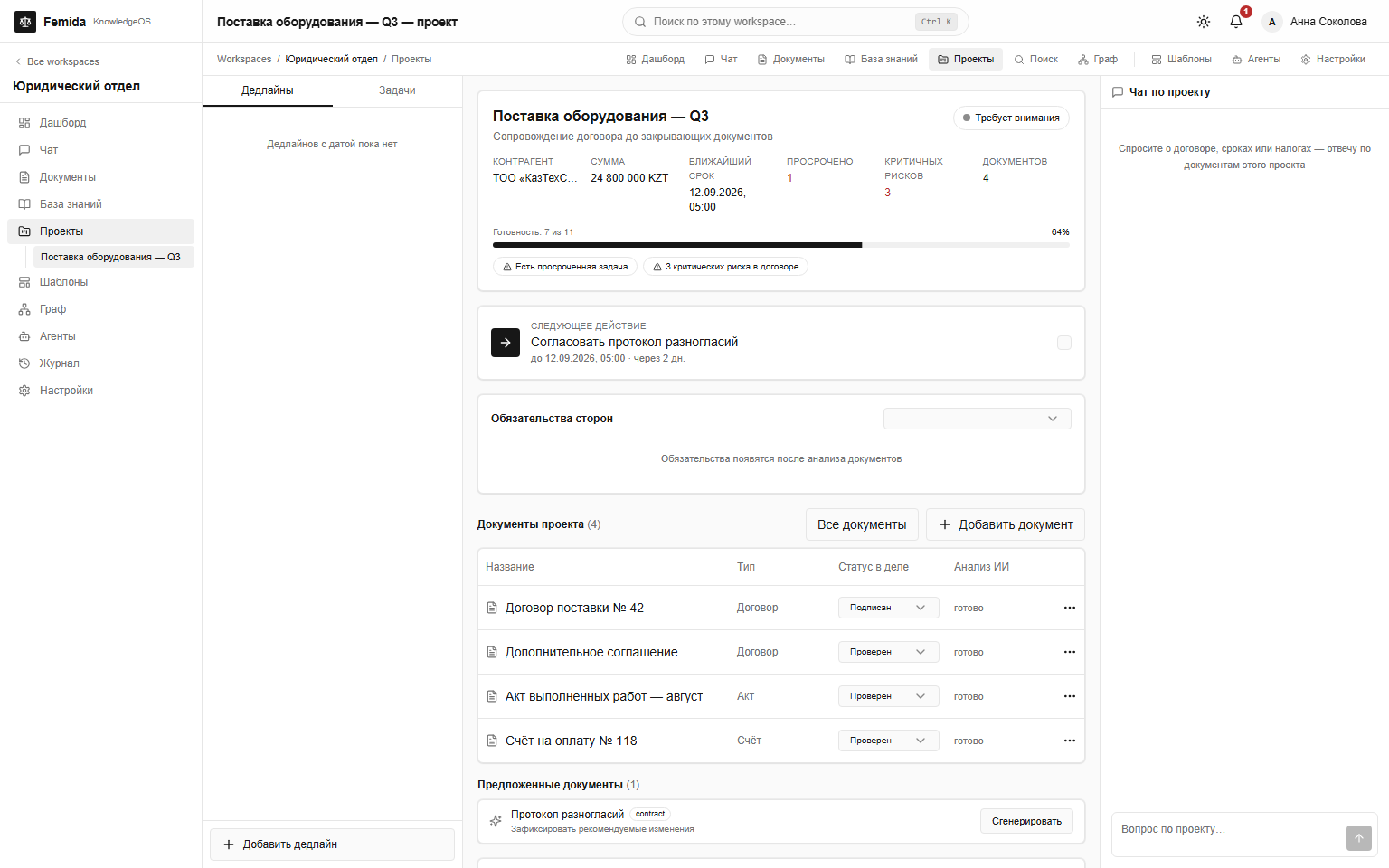Open the notifications bell
The height and width of the screenshot is (868, 1389).
point(1236,22)
